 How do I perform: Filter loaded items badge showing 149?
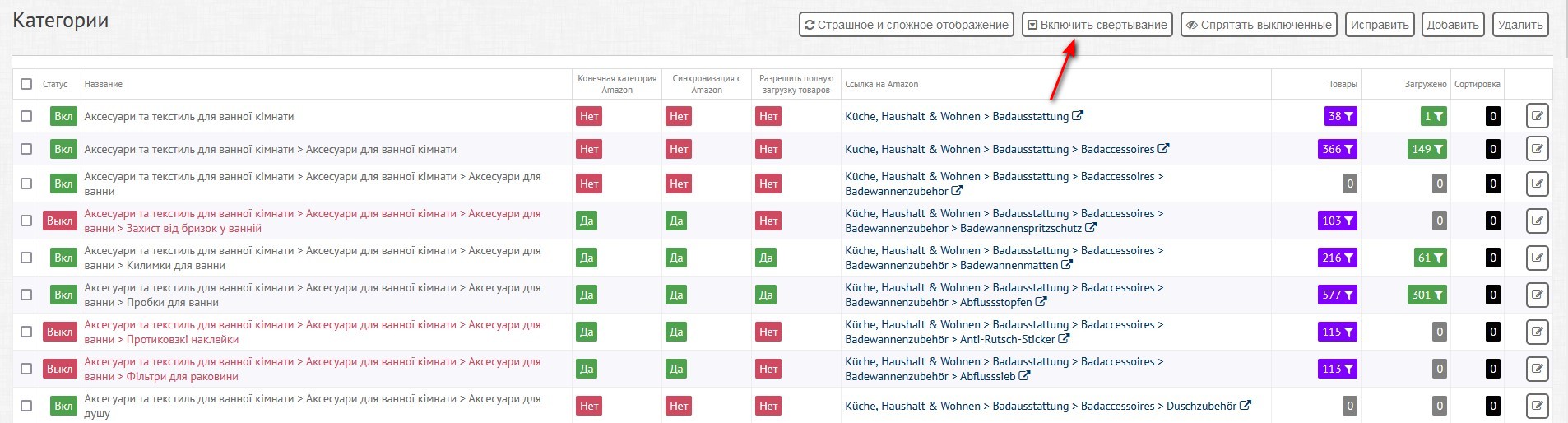click(x=1427, y=149)
